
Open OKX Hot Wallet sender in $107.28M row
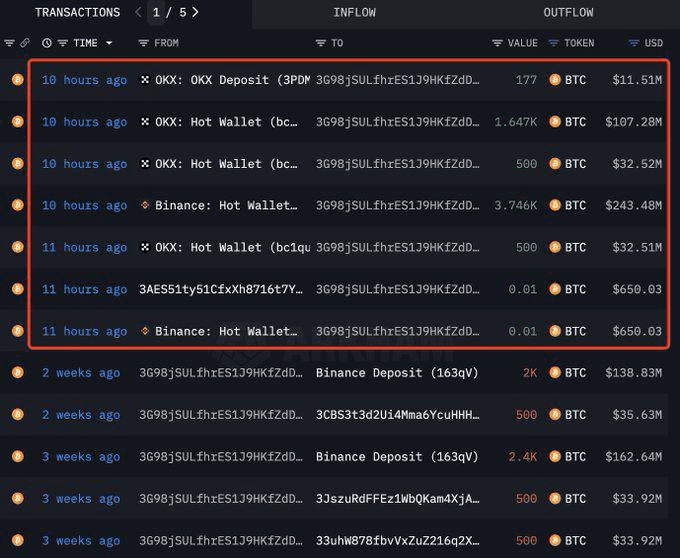click(x=226, y=122)
